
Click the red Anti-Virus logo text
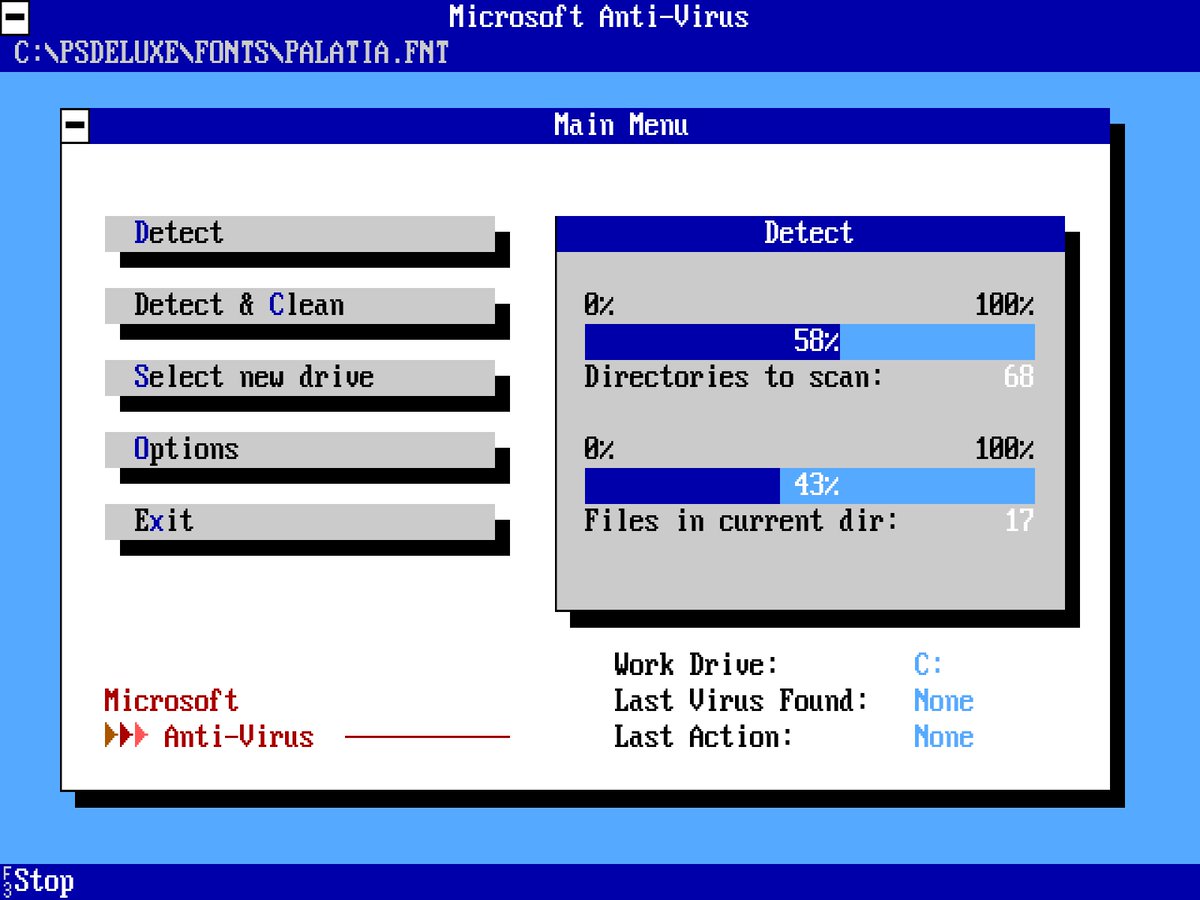tap(239, 737)
